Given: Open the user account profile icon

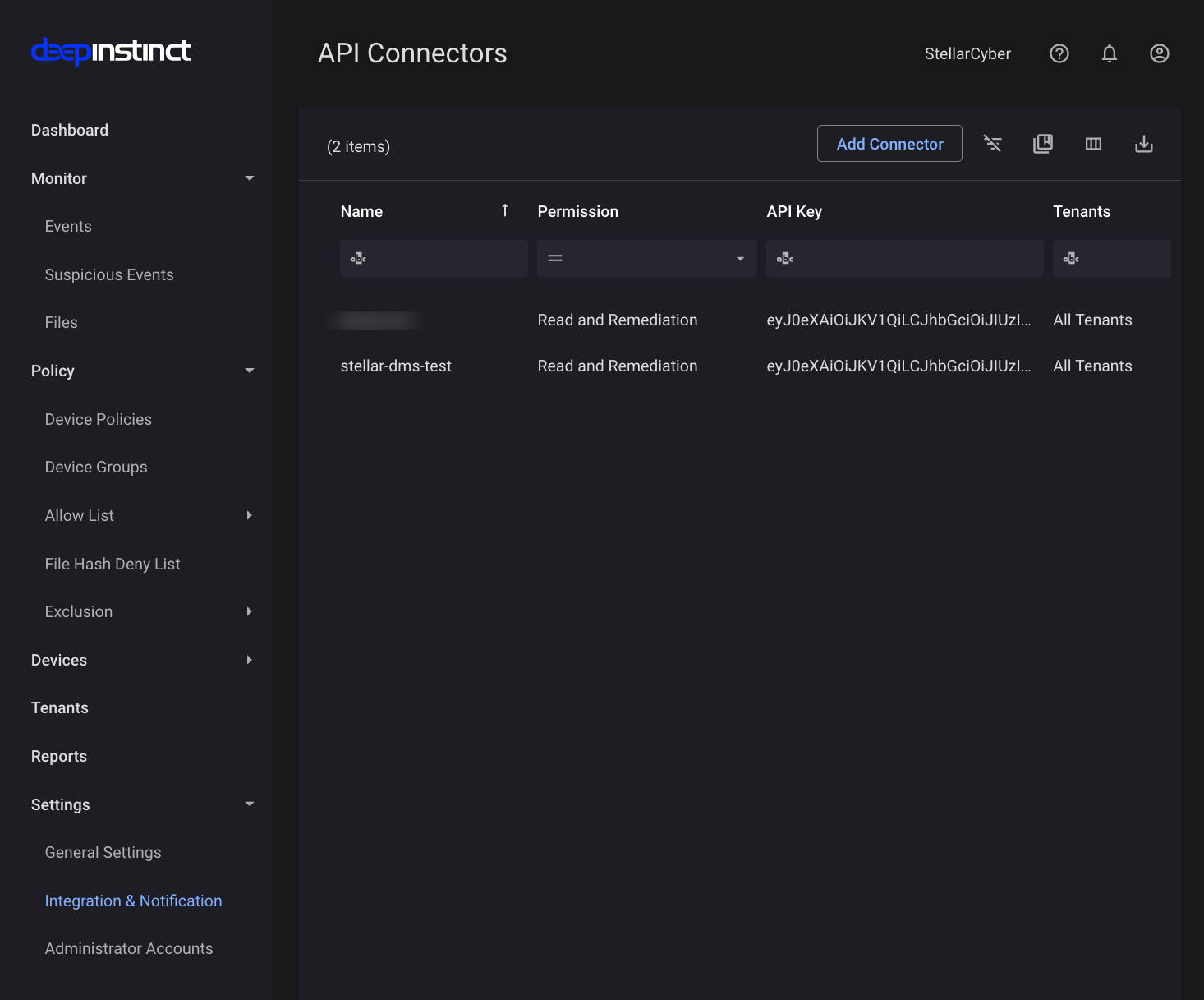Looking at the screenshot, I should coord(1159,53).
